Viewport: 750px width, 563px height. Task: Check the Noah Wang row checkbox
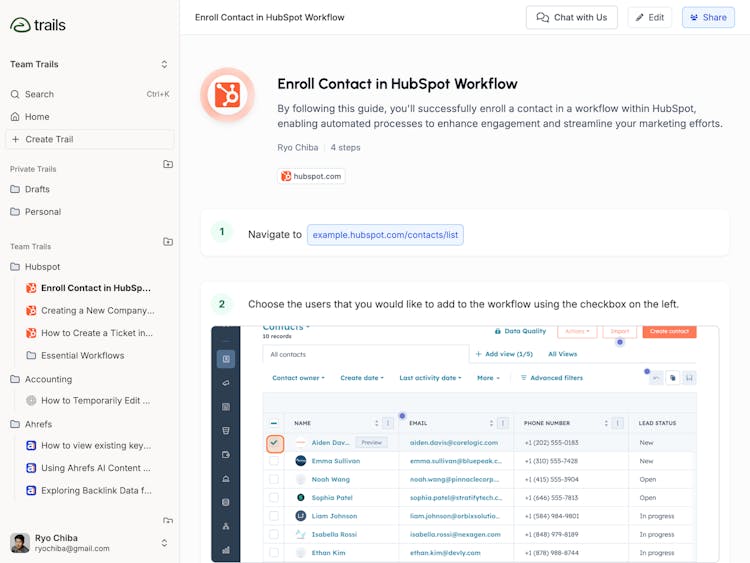274,479
